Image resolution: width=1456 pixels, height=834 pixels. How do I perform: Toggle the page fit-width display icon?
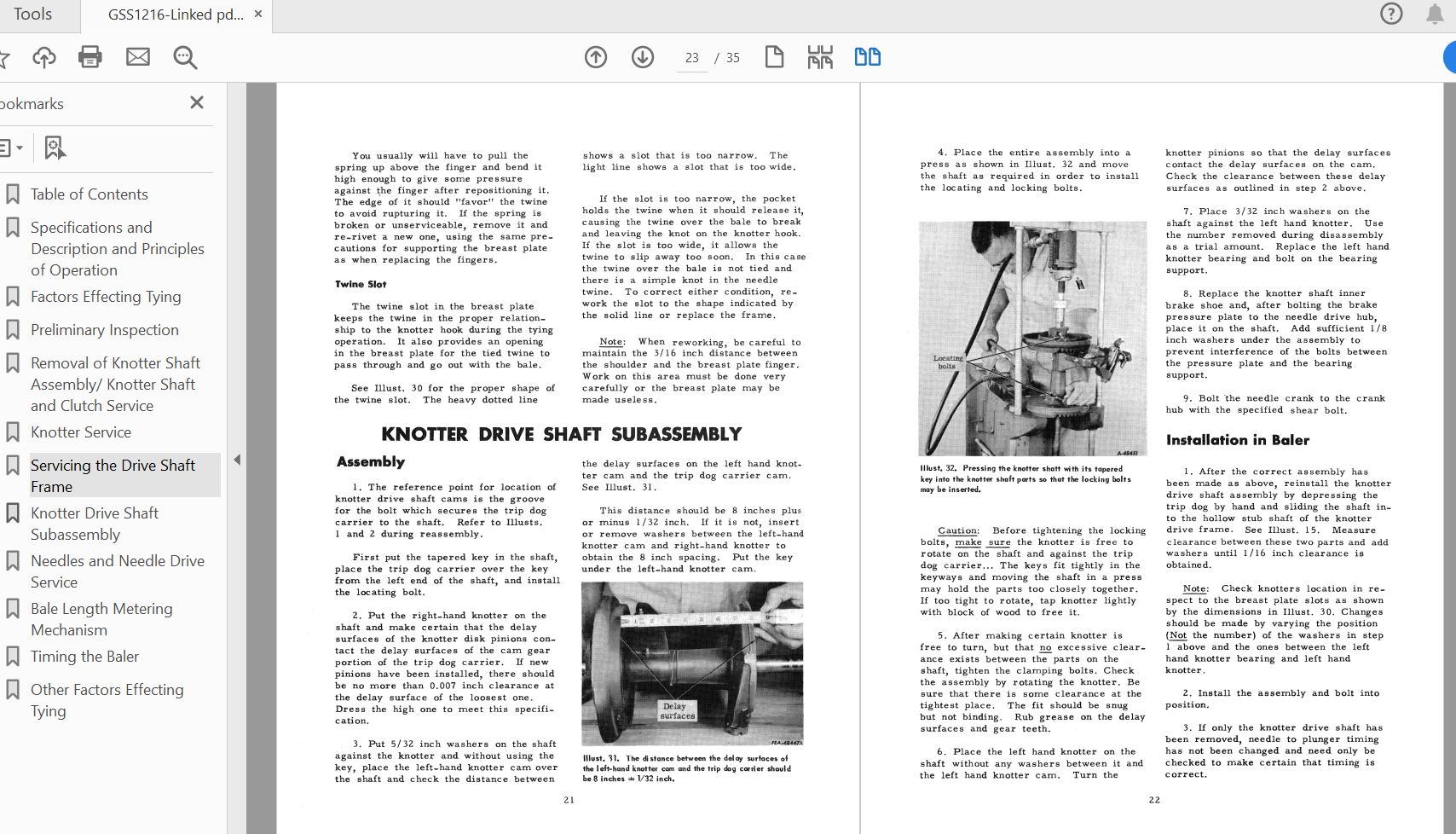click(820, 57)
